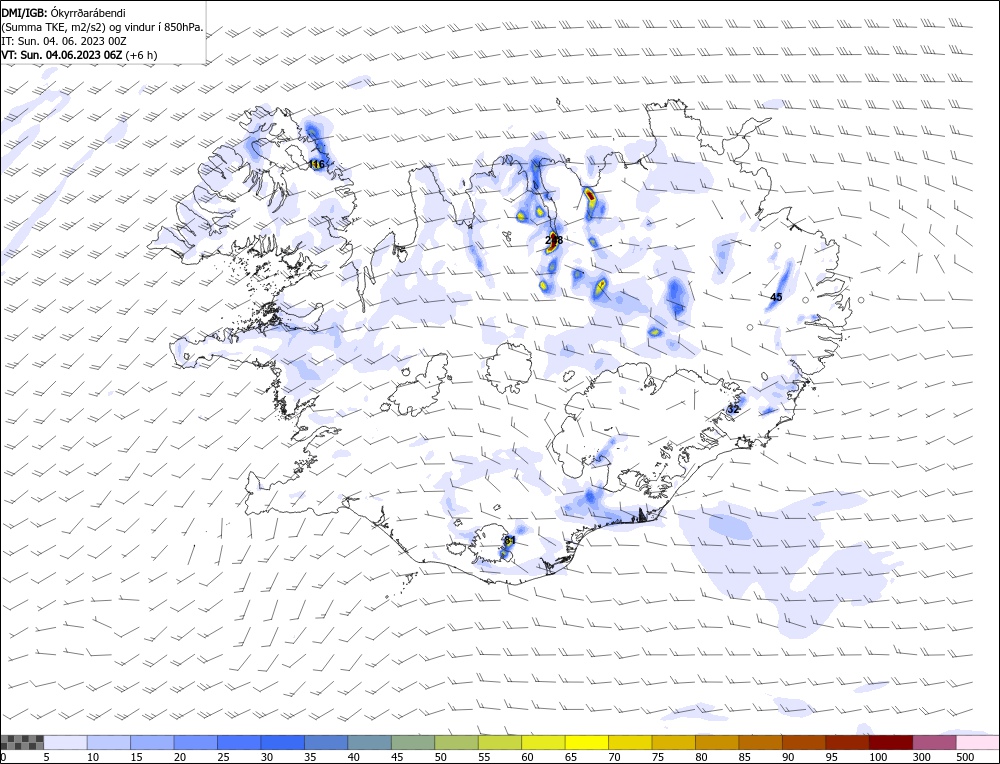1000x764 pixels.
Task: Select bright yellow swatch between 65 and 70
Action: 587,742
